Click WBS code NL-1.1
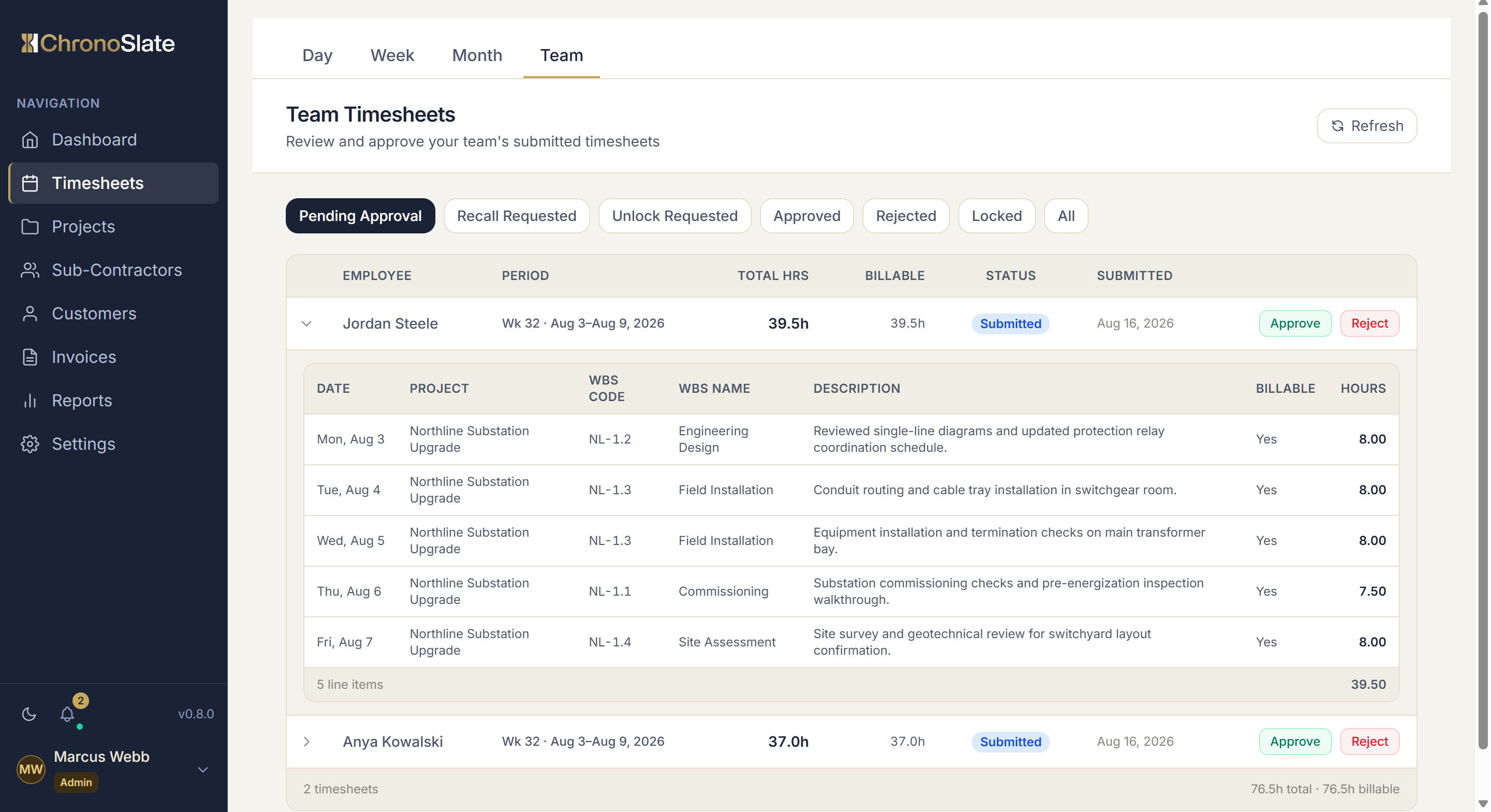Screen dimensions: 1491x812 pyautogui.click(x=609, y=591)
